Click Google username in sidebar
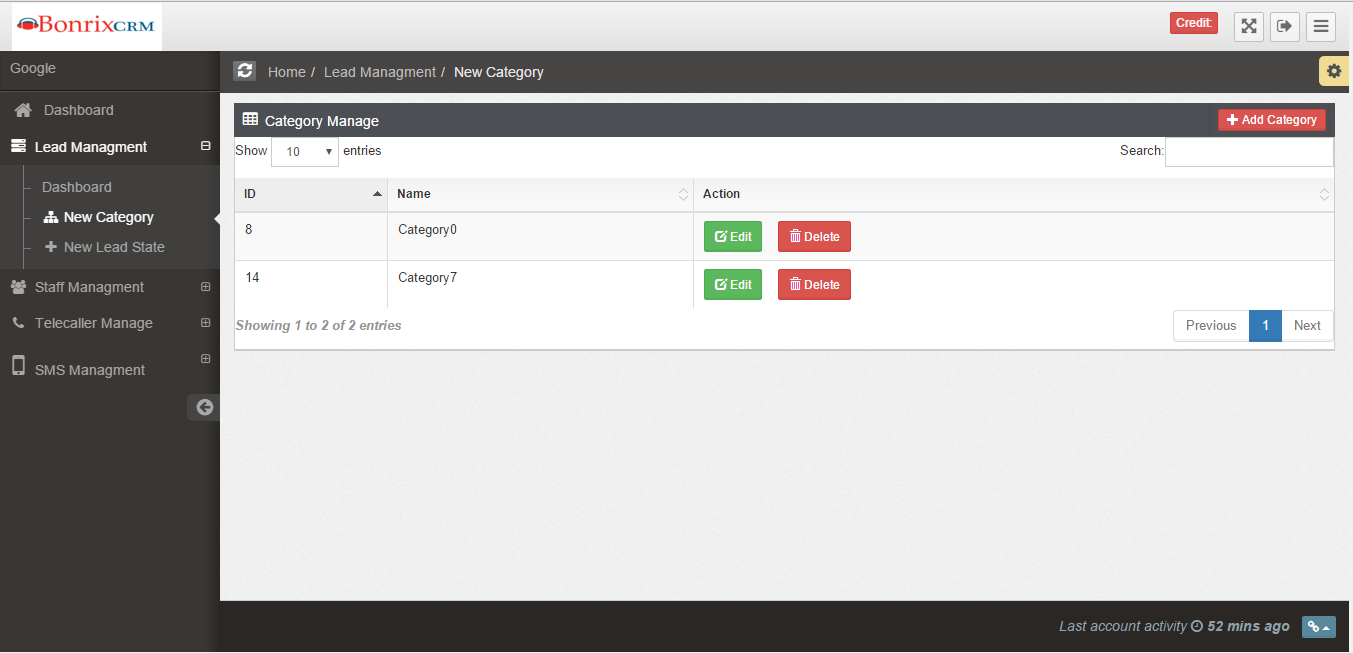The image size is (1353, 653). click(x=33, y=68)
